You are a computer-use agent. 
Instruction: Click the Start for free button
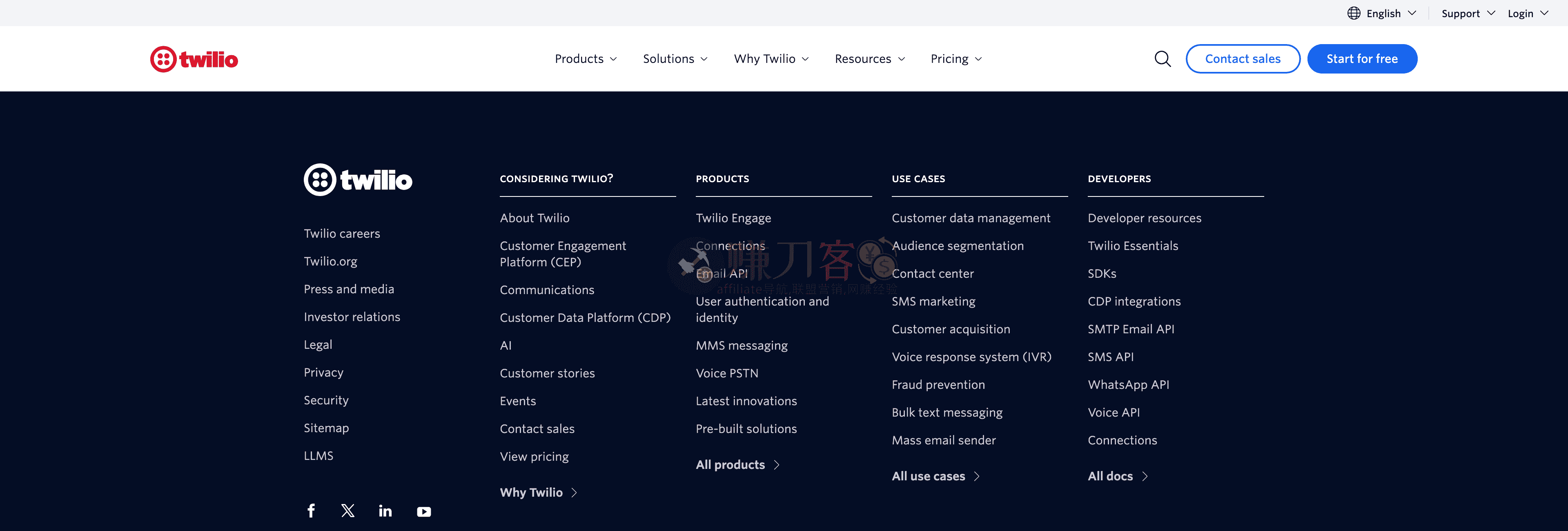point(1362,58)
